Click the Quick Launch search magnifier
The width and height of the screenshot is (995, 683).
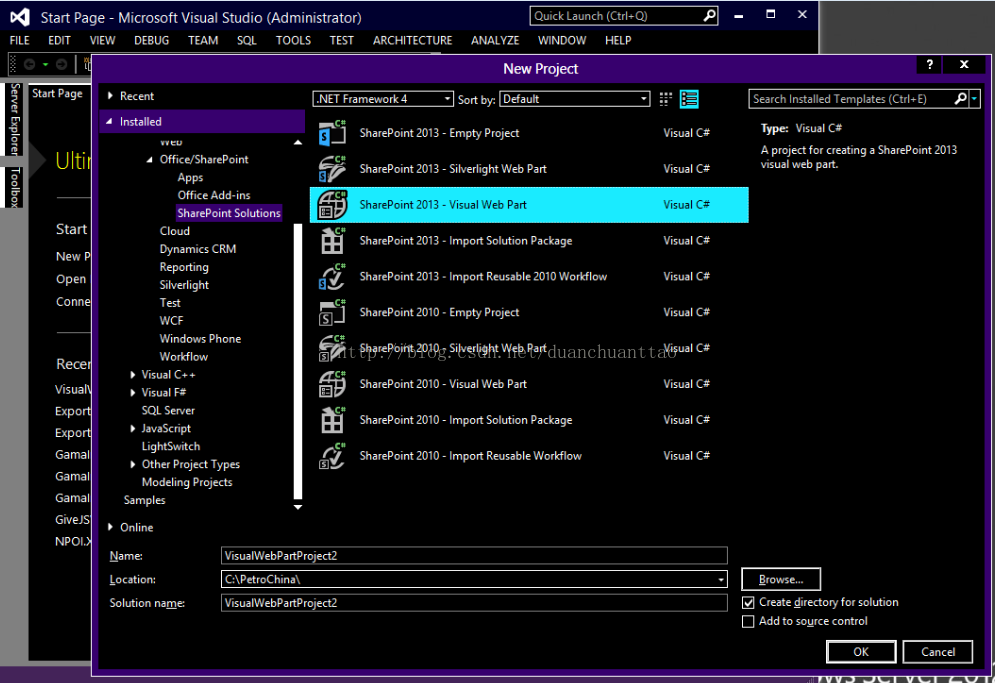[709, 16]
